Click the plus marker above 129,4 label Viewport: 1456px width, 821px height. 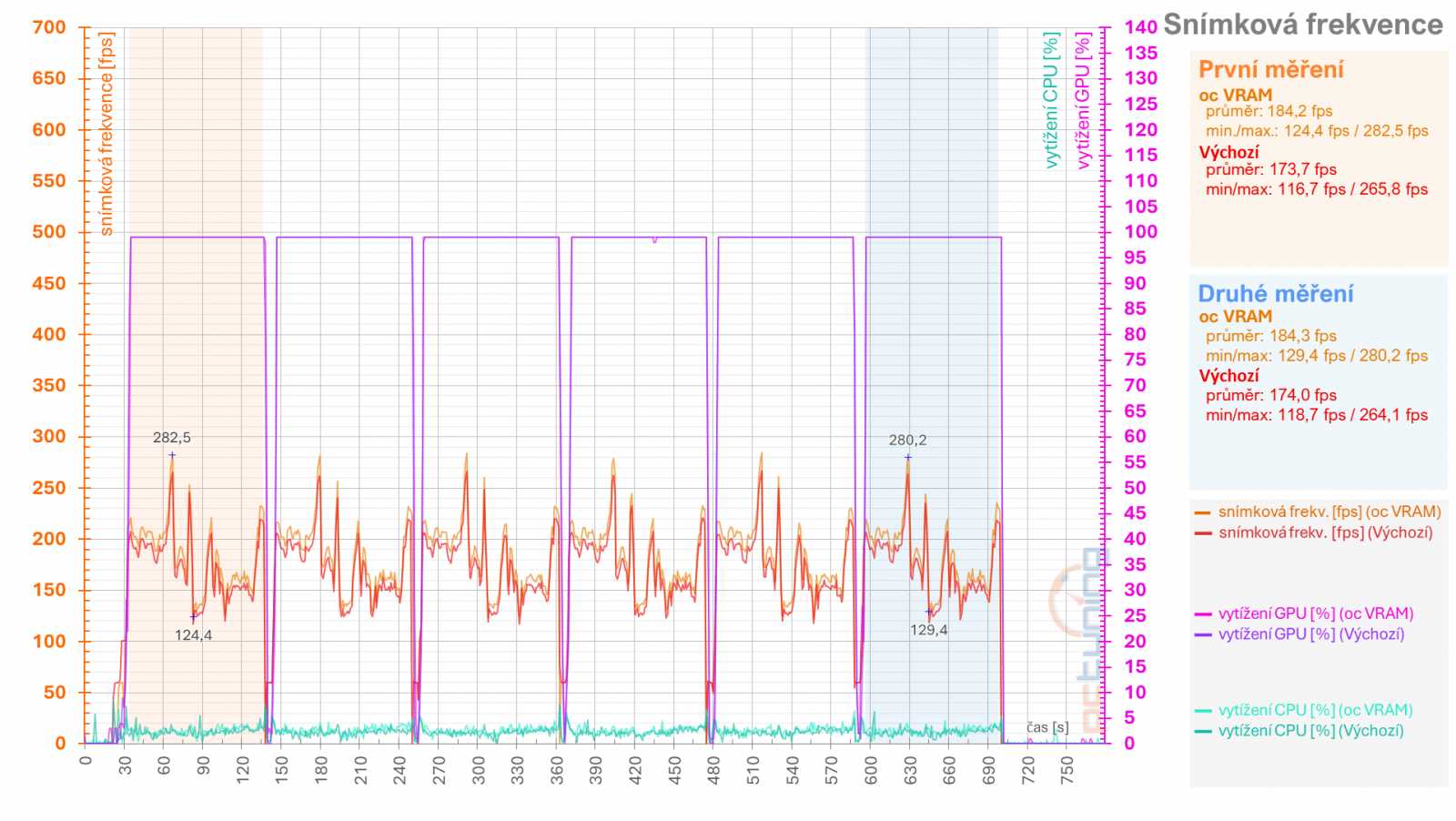pos(929,612)
